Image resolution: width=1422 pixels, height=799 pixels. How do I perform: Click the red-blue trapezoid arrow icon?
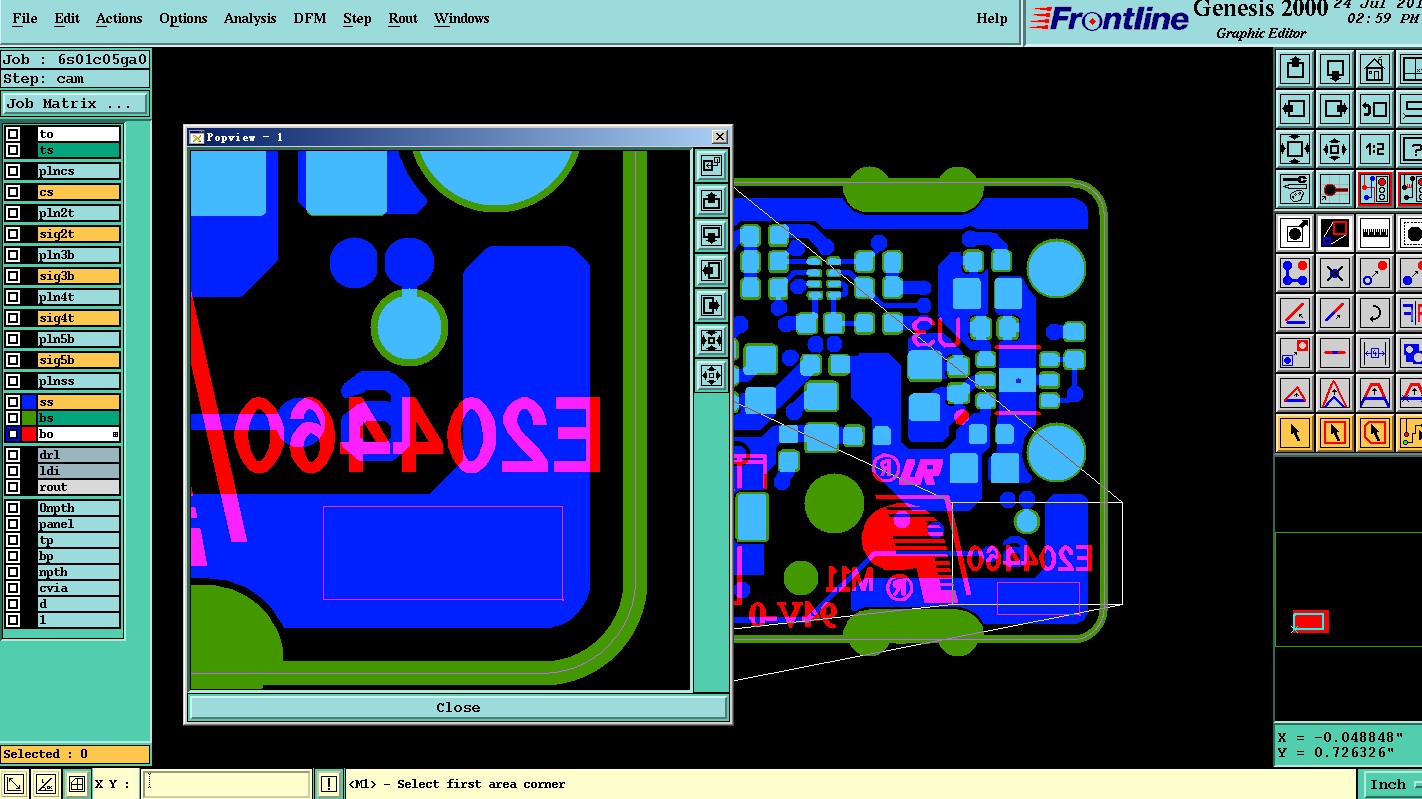(x=1375, y=393)
